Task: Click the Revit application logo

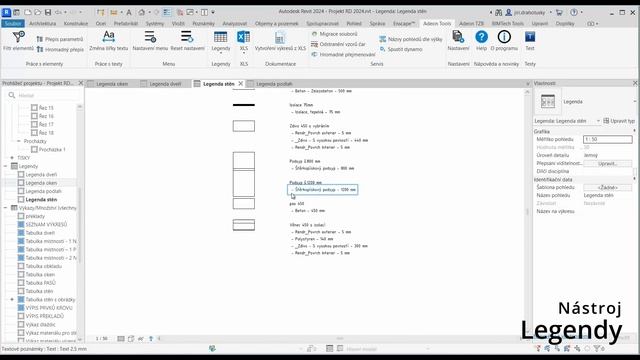Action: pyautogui.click(x=6, y=12)
